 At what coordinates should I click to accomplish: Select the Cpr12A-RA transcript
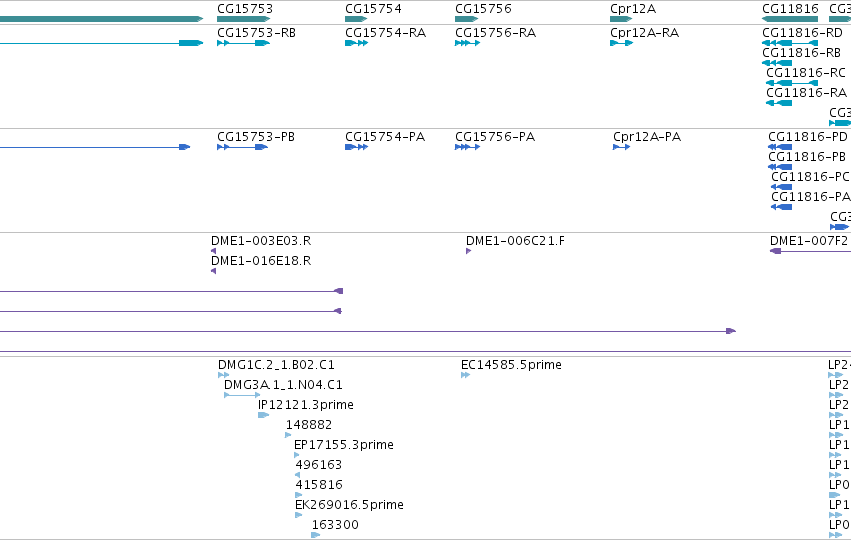[x=621, y=43]
